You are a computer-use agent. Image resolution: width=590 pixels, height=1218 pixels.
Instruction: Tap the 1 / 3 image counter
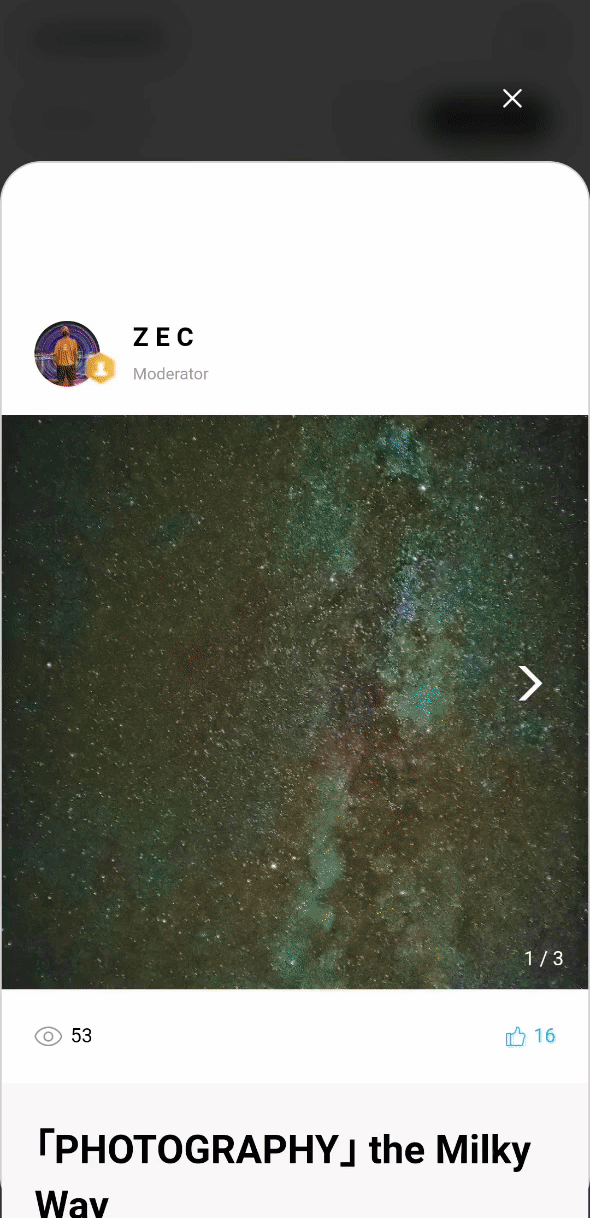[544, 958]
